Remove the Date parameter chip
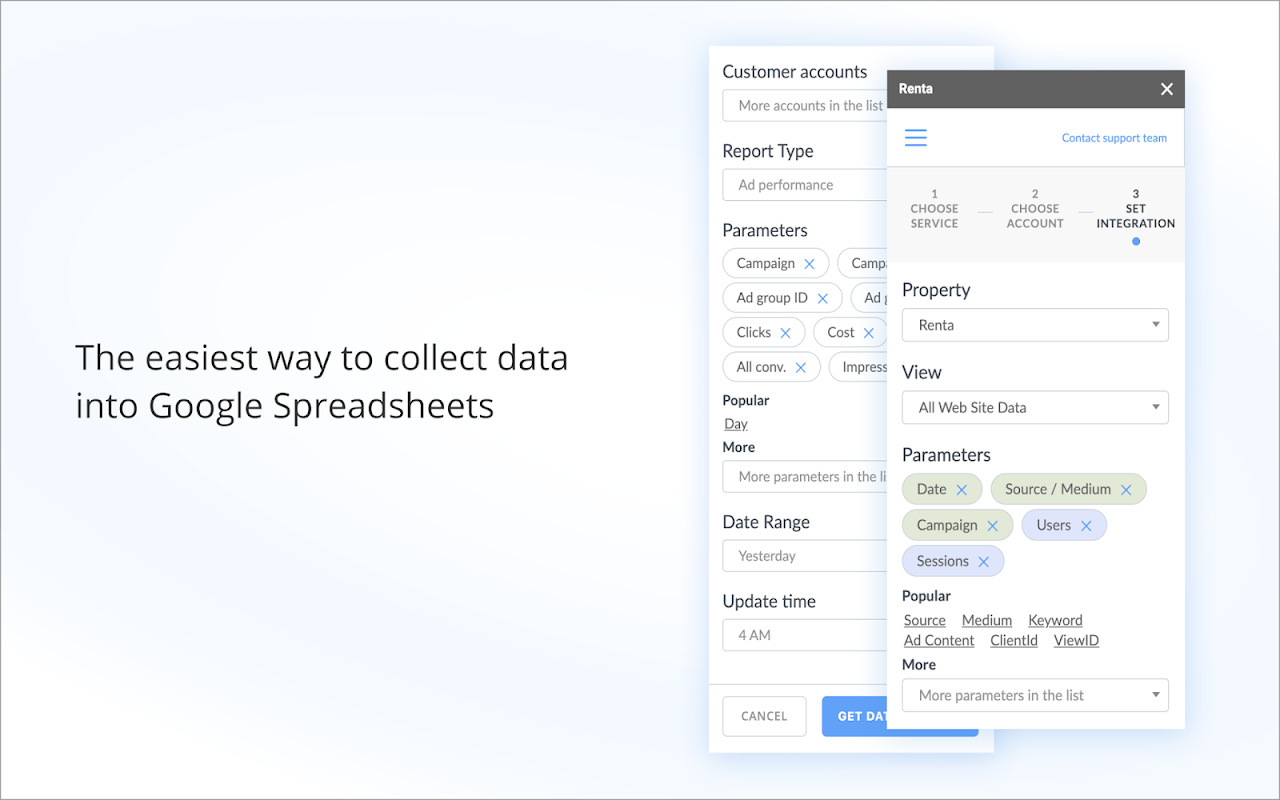Image resolution: width=1280 pixels, height=800 pixels. coord(962,489)
